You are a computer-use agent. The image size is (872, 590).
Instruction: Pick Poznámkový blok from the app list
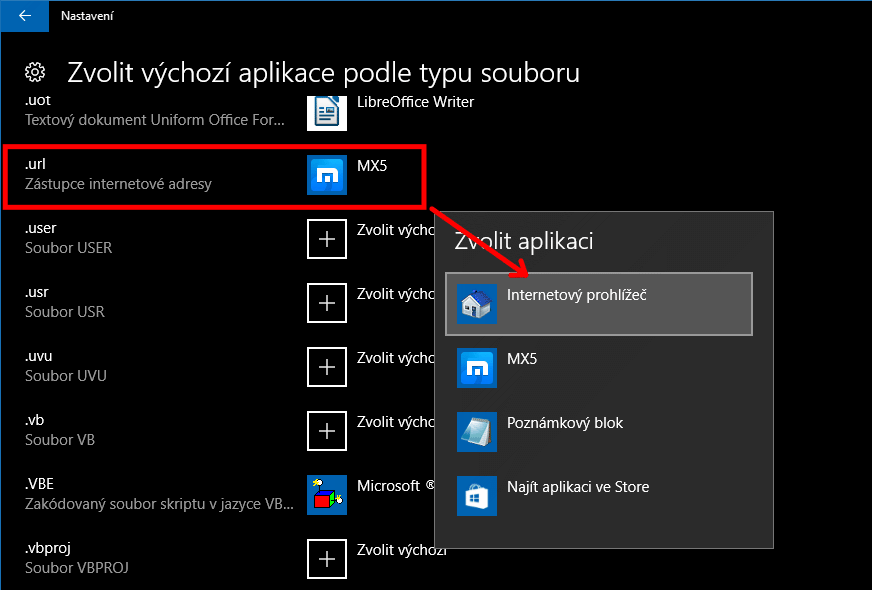coord(598,432)
